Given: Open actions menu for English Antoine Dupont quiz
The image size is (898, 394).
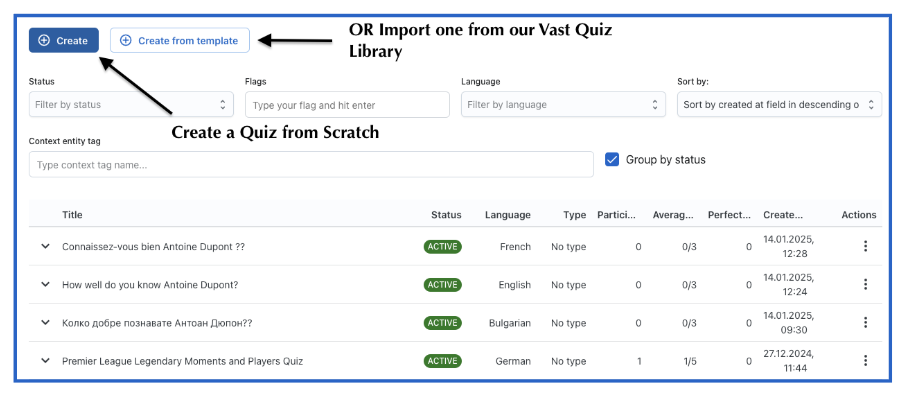Looking at the screenshot, I should (865, 285).
